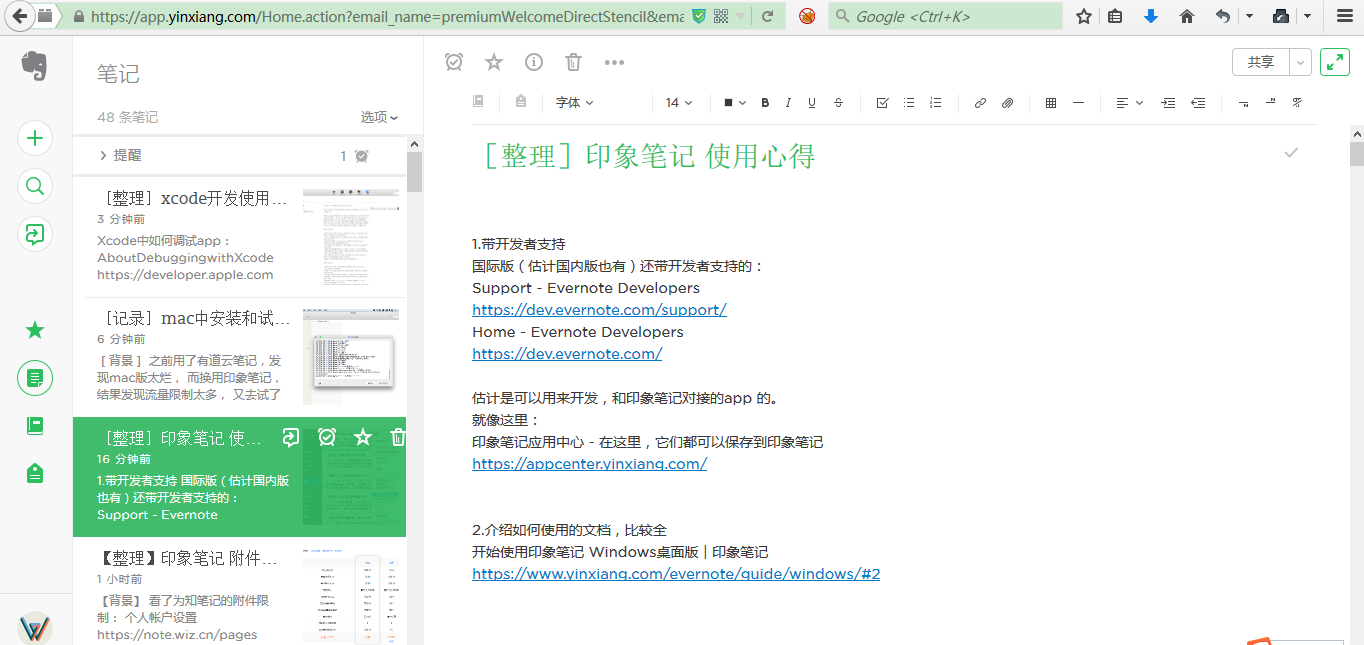The height and width of the screenshot is (645, 1364).
Task: Open the font size 14 dropdown
Action: click(679, 103)
